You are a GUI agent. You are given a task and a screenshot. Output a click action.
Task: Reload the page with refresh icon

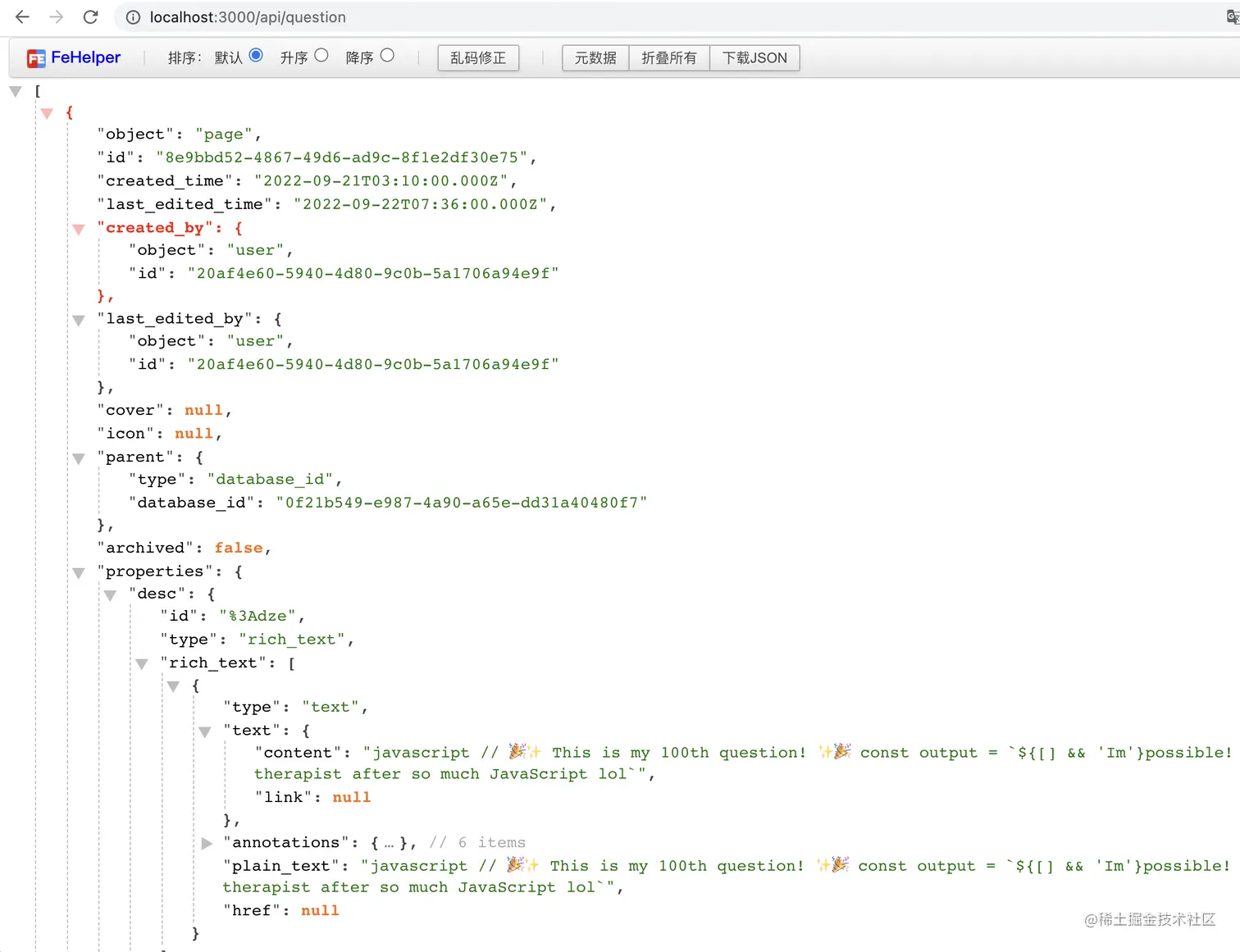point(91,16)
